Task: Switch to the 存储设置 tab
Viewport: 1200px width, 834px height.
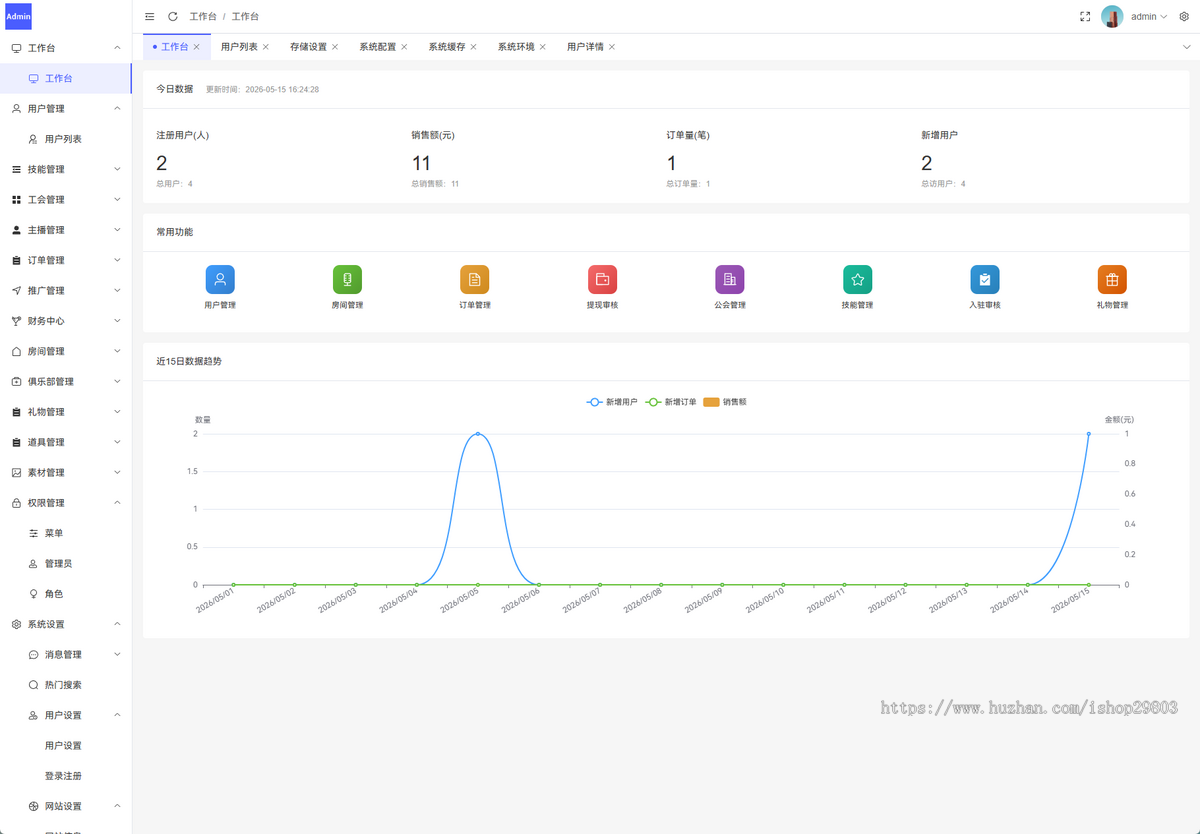Action: 308,47
